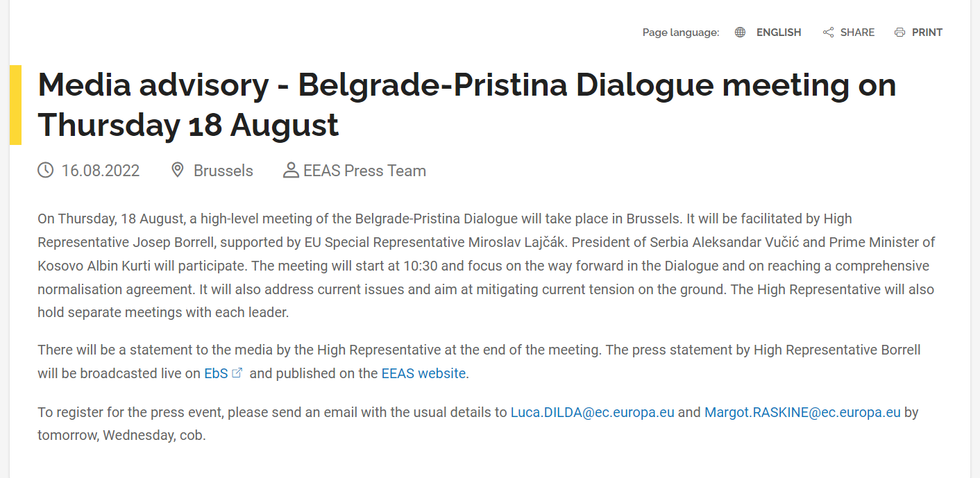Click the share icon
The height and width of the screenshot is (478, 980).
click(x=828, y=32)
